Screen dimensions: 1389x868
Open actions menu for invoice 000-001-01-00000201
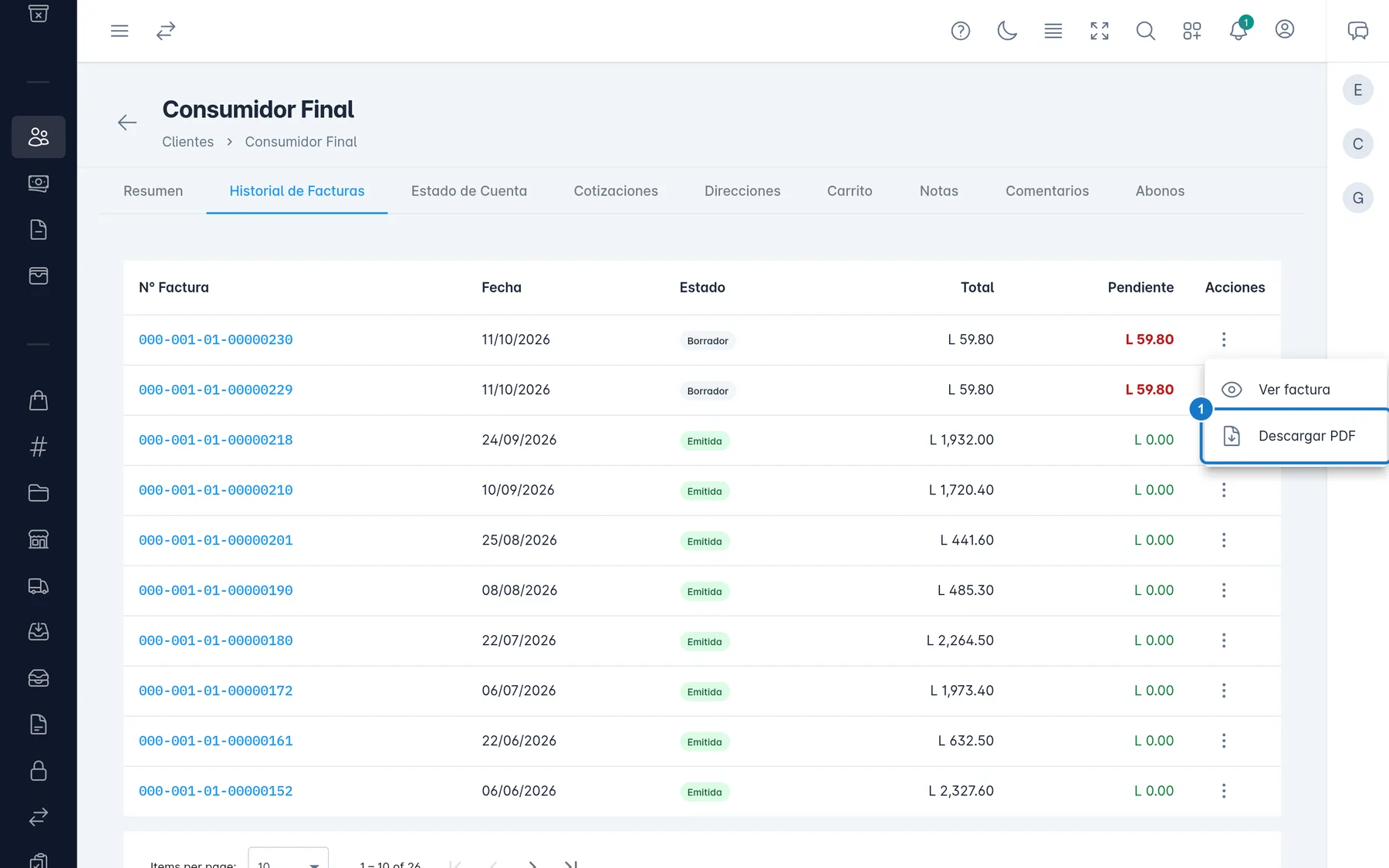tap(1224, 540)
